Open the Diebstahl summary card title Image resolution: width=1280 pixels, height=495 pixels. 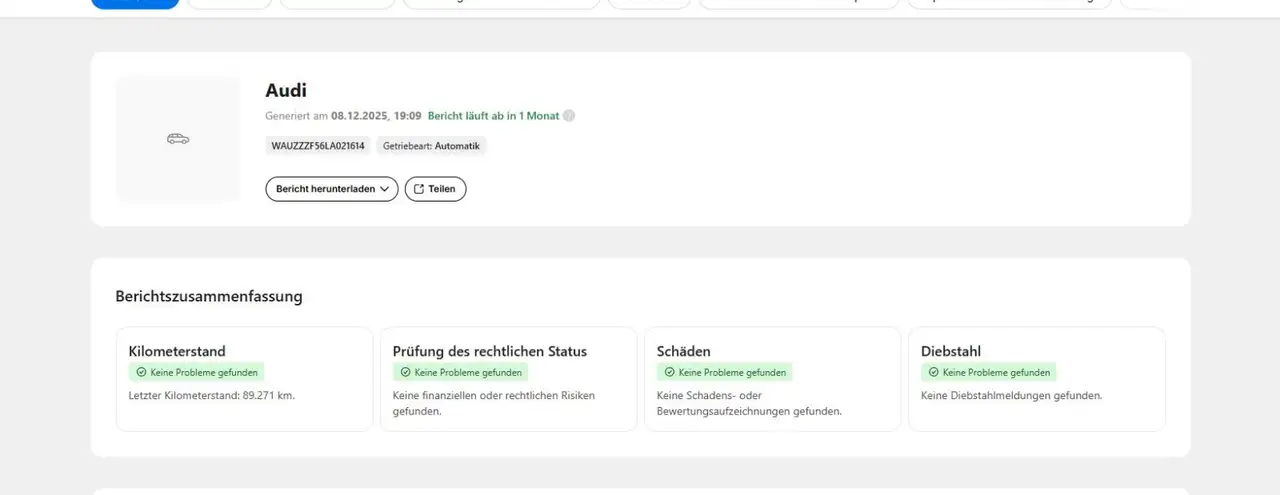coord(950,351)
